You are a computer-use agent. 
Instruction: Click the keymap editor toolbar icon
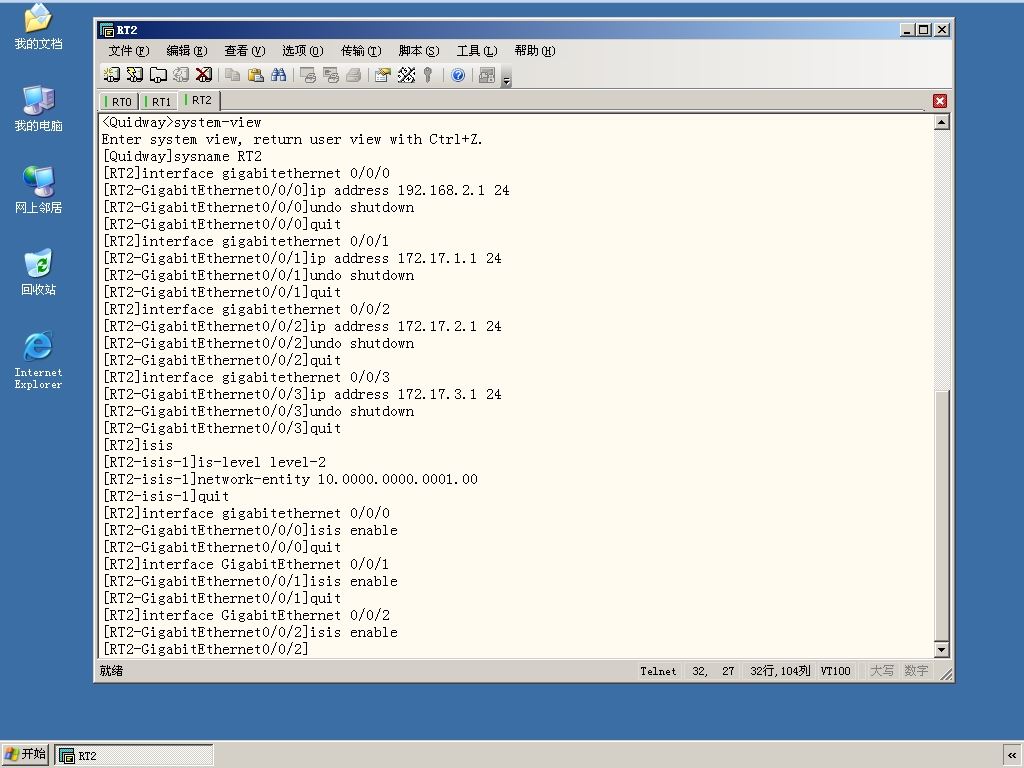click(x=406, y=75)
